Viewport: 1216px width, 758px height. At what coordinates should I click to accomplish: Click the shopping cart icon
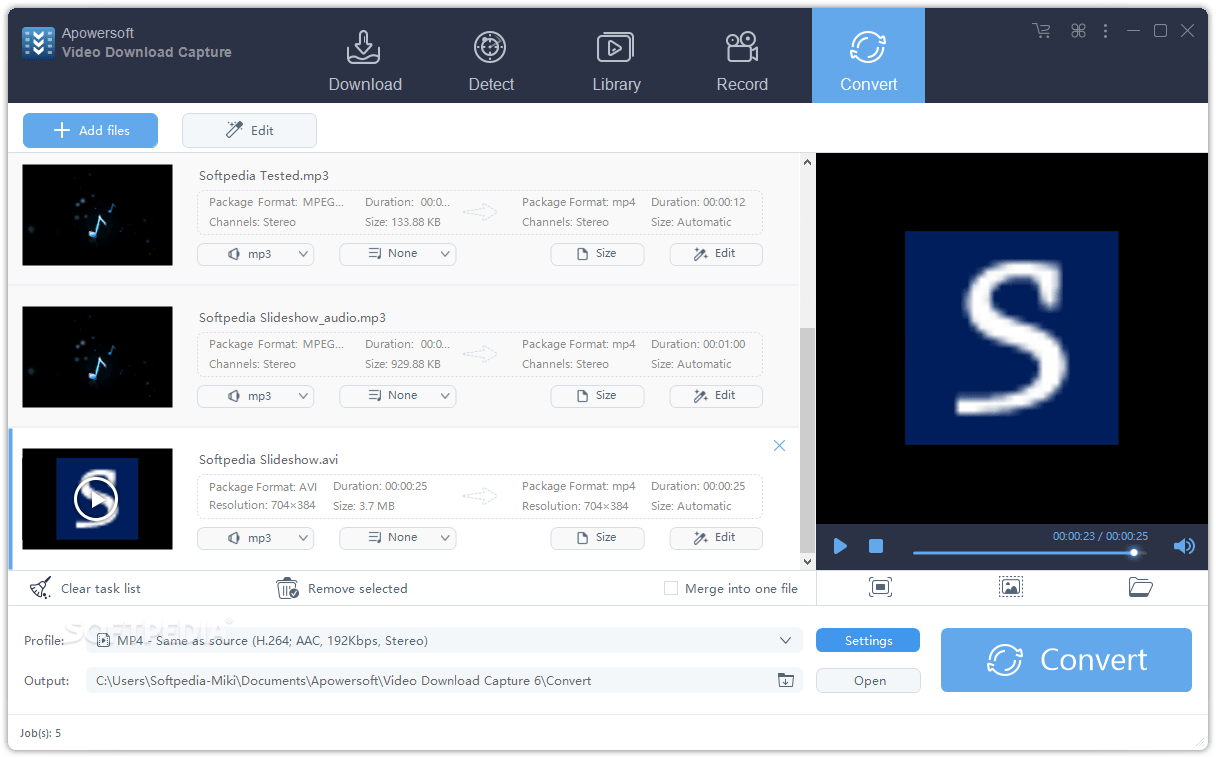tap(1041, 31)
